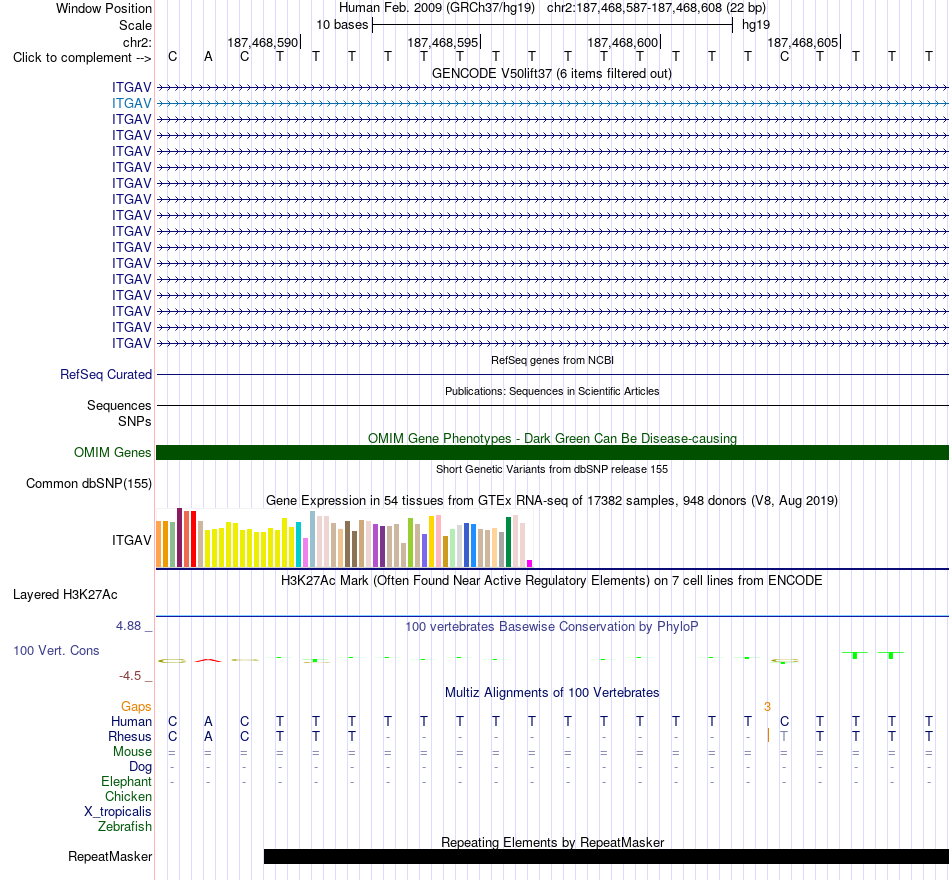The width and height of the screenshot is (950, 880).
Task: Click 'Publications: Sequences in Scientific Articles' title
Action: click(x=552, y=392)
